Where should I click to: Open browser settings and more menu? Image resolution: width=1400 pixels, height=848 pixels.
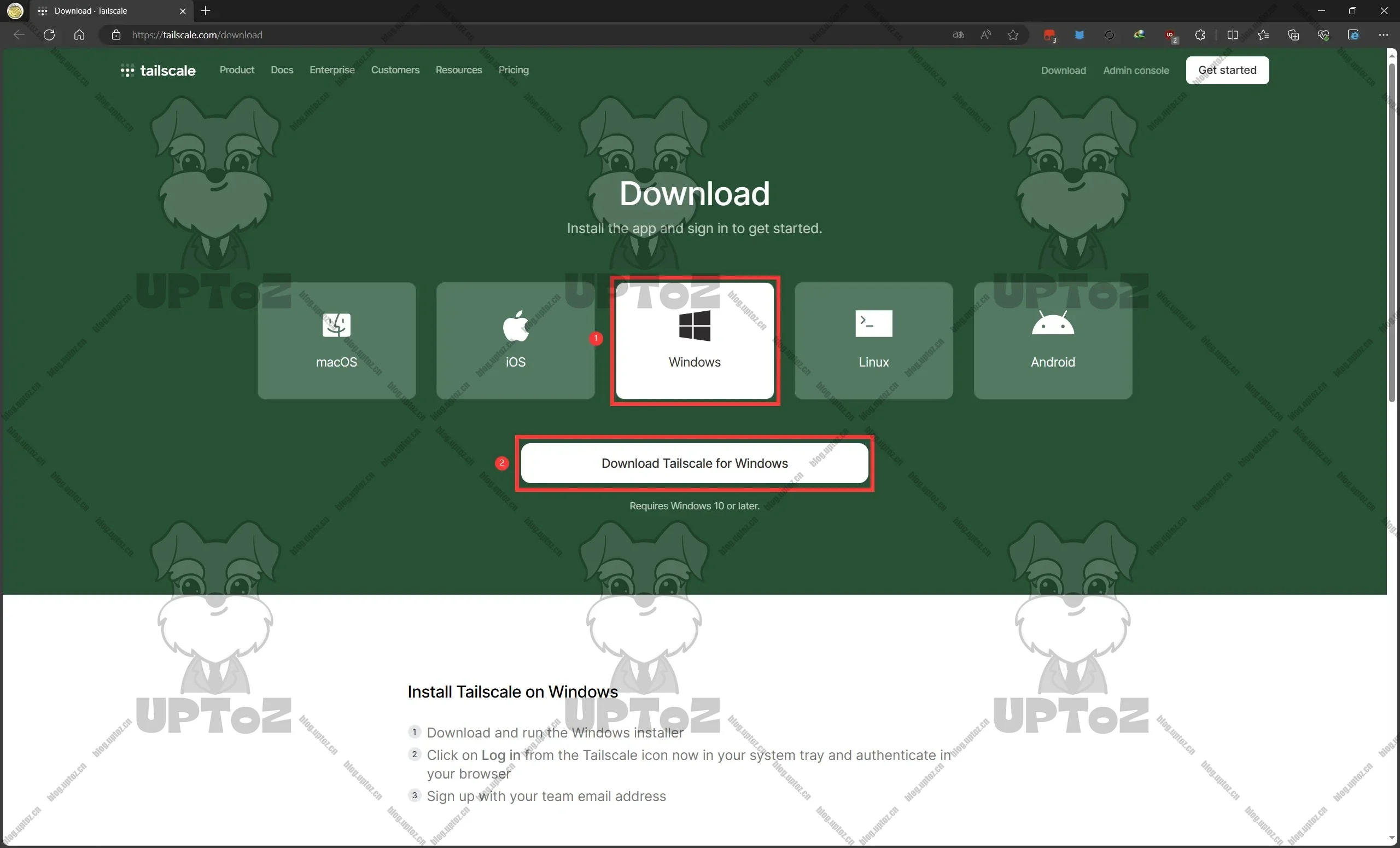(x=1383, y=34)
